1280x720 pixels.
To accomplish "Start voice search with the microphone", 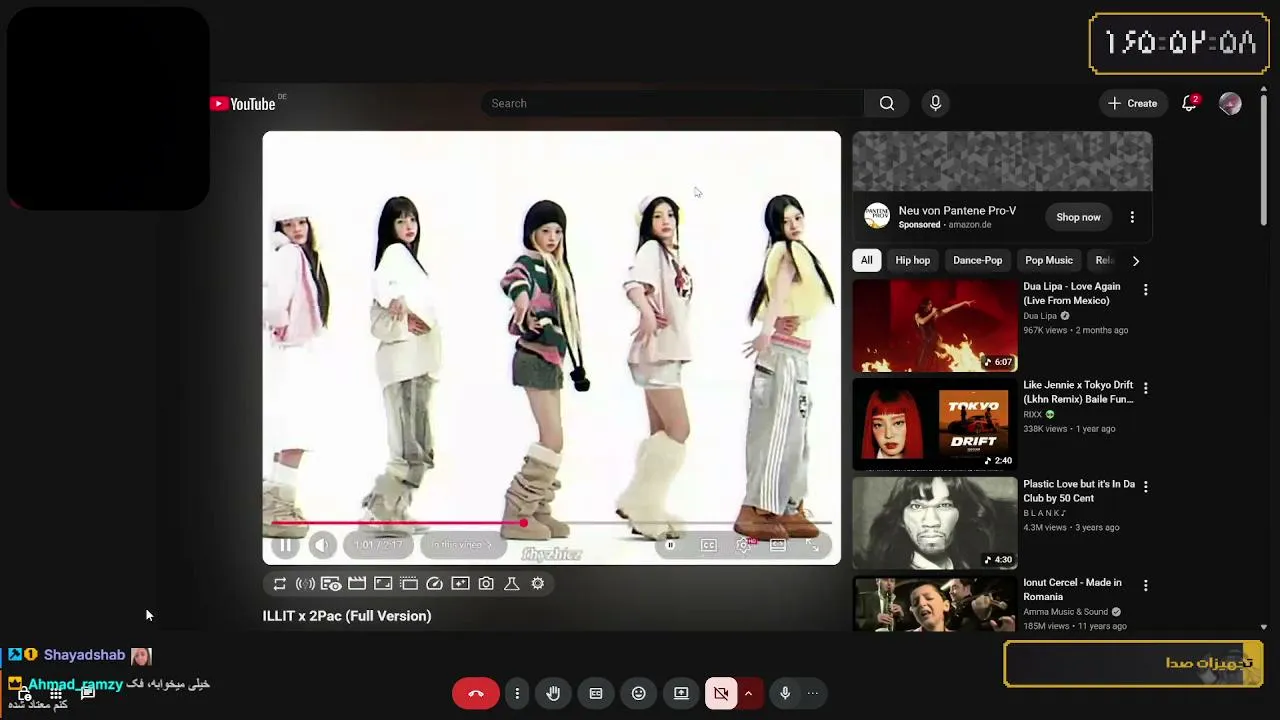I will coord(936,103).
